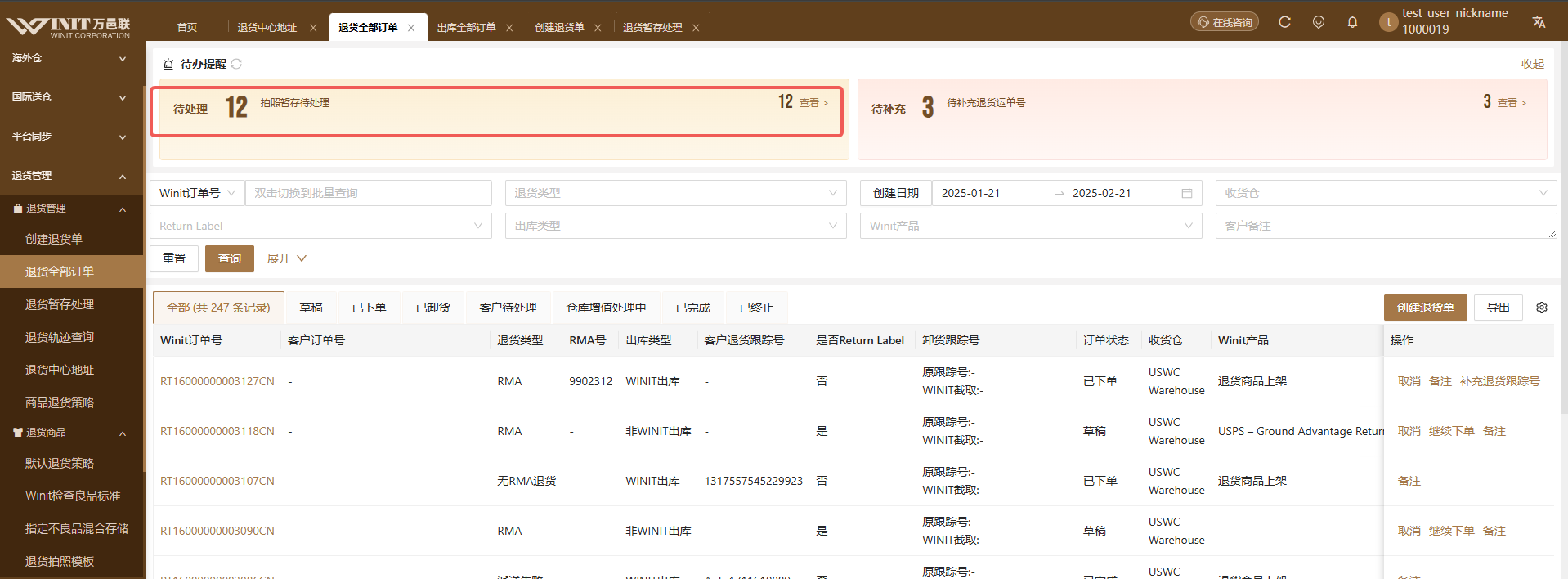Open the 出库类型 filter dropdown

(676, 226)
